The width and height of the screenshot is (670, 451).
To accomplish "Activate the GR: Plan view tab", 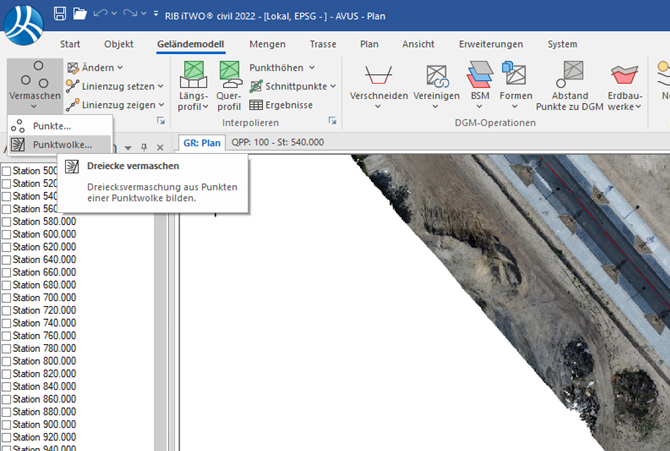I will click(201, 142).
